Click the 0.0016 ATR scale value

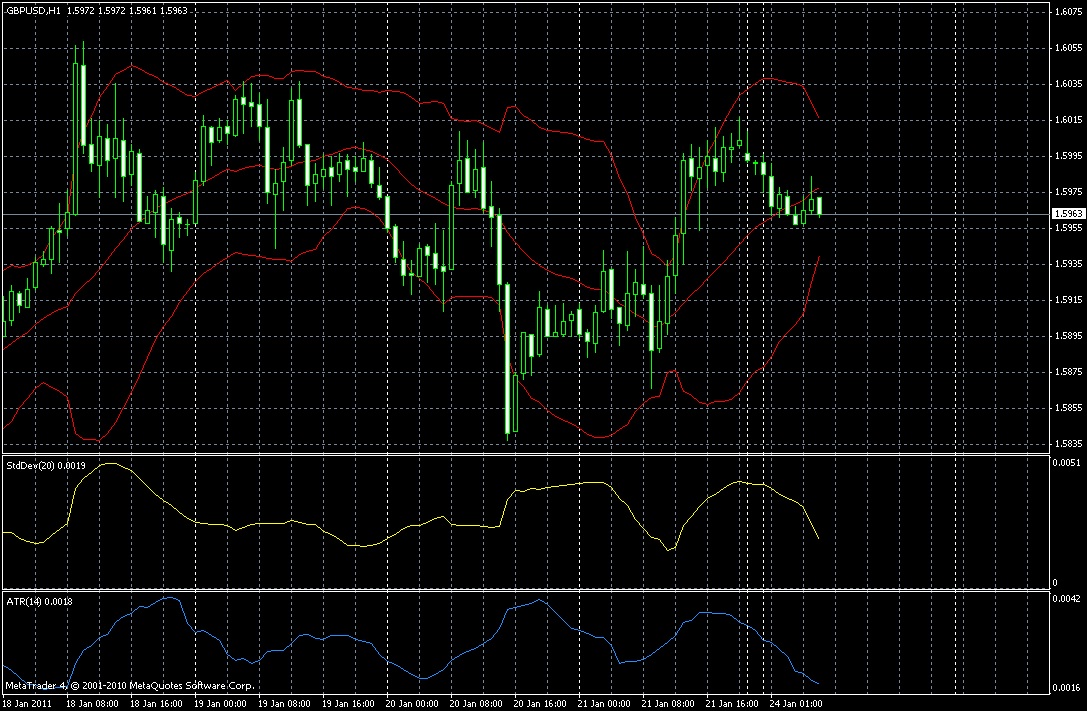[1068, 688]
